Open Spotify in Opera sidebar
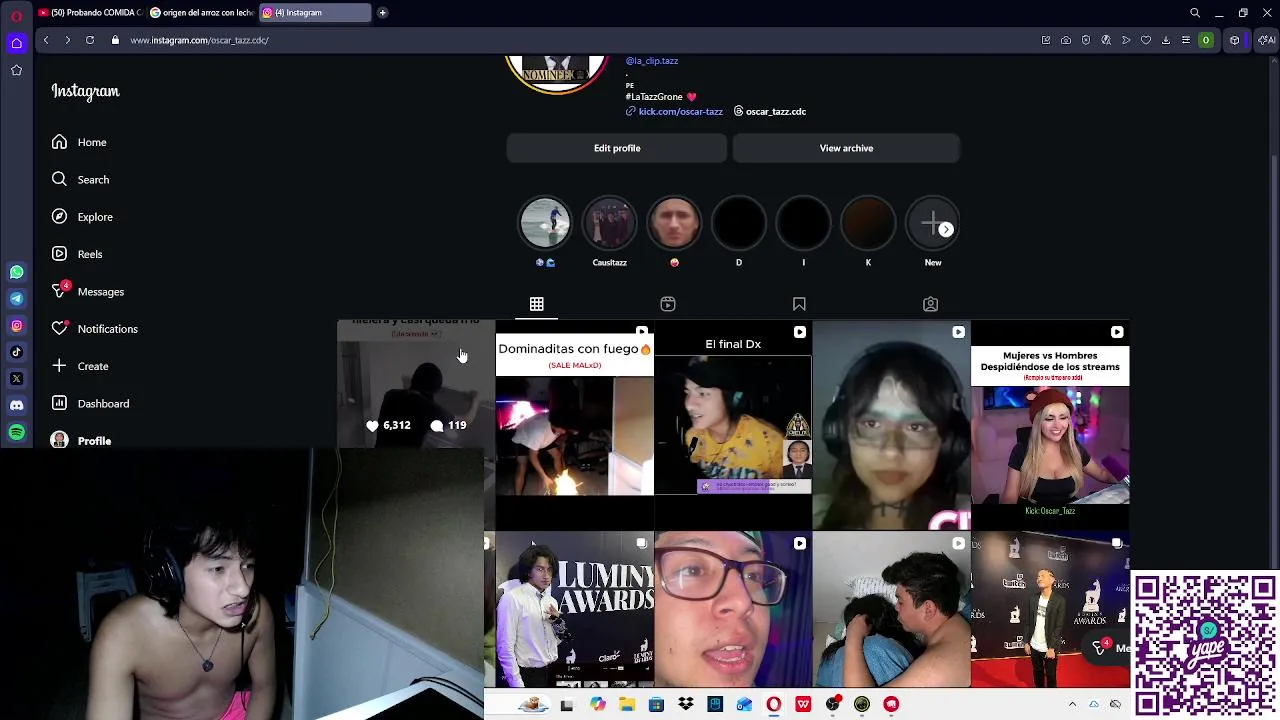Screen dimensions: 1280x720 (x=16, y=432)
